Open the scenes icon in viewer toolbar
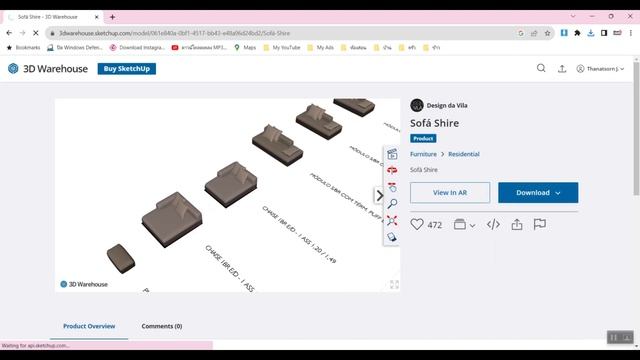 392,154
